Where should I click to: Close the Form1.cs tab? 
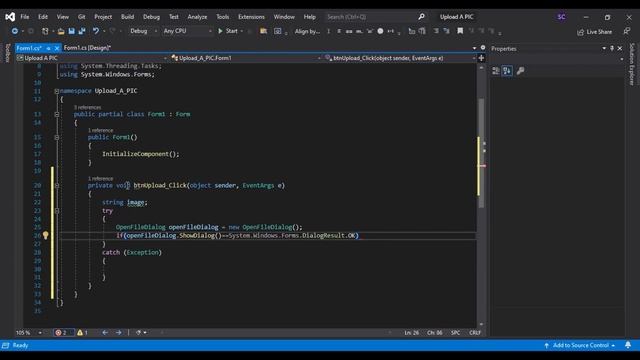(x=57, y=48)
